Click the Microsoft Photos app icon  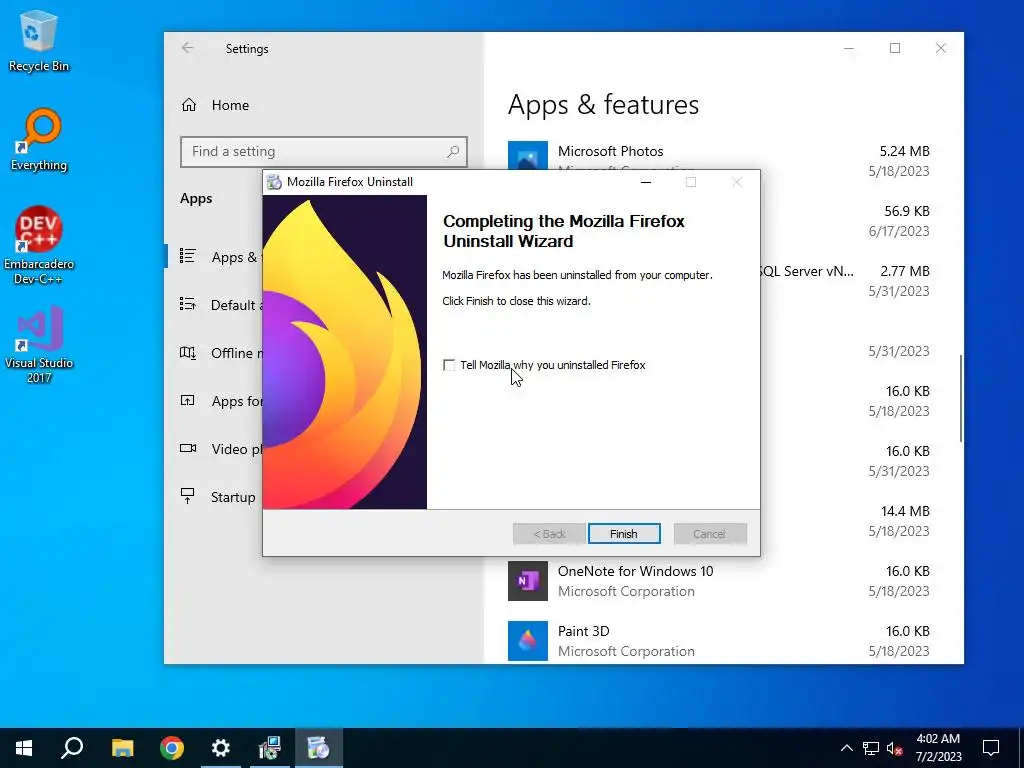click(528, 155)
